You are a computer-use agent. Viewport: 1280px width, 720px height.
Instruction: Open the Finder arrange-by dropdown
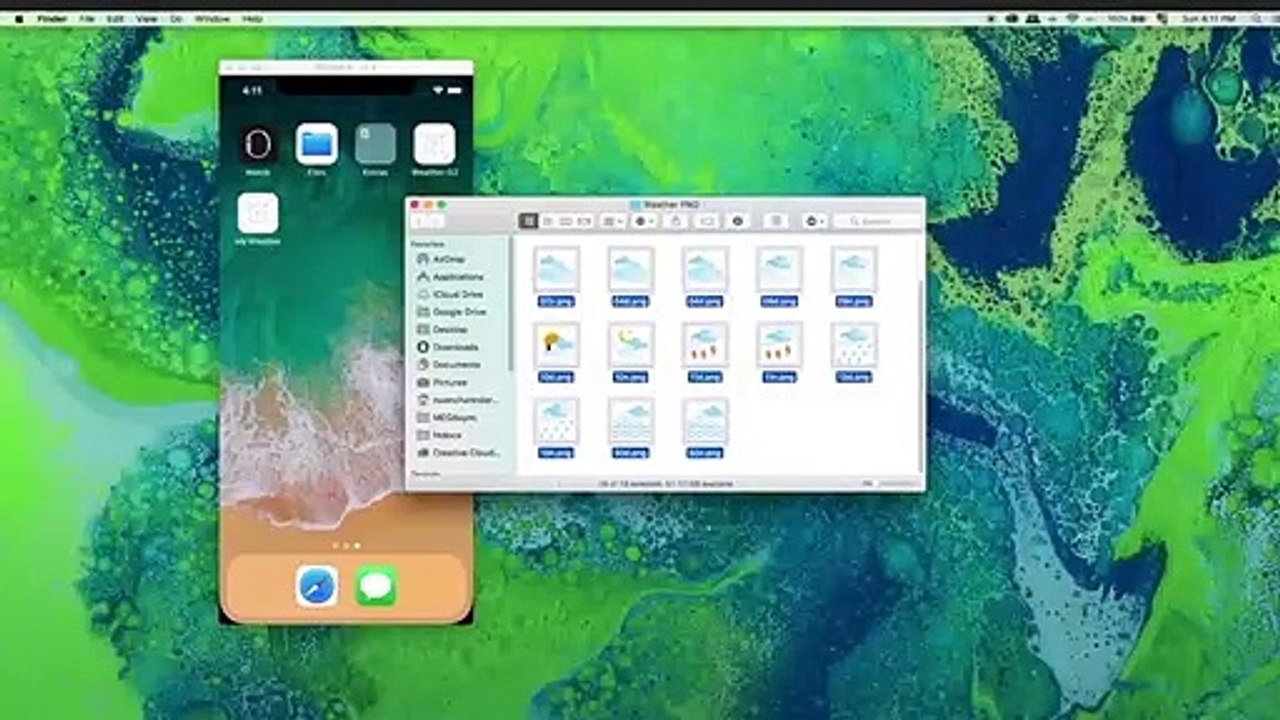pos(613,221)
